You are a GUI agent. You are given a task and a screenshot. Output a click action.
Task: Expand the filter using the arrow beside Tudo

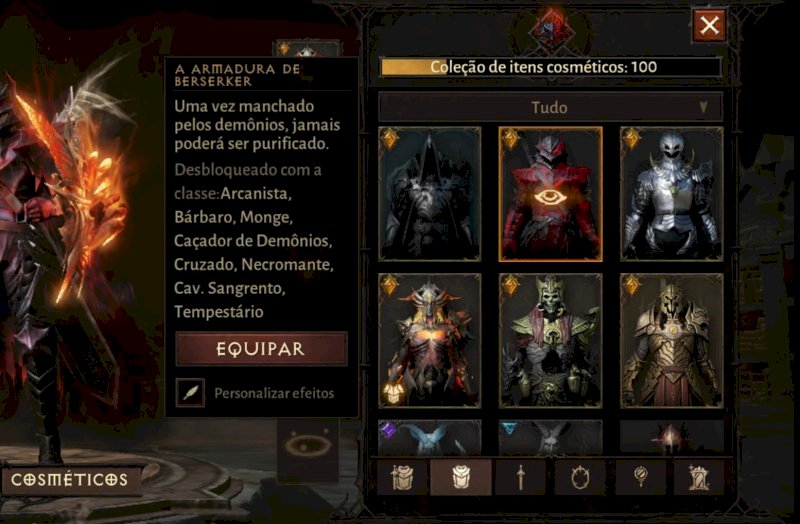coord(704,107)
